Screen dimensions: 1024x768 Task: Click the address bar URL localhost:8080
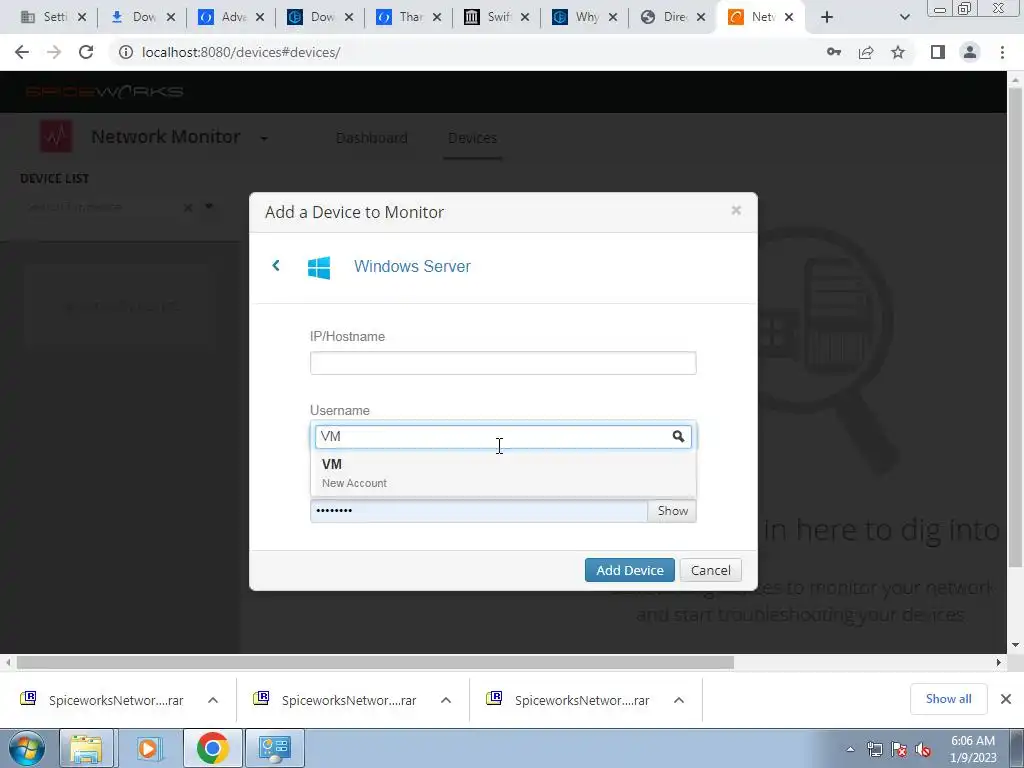[241, 52]
